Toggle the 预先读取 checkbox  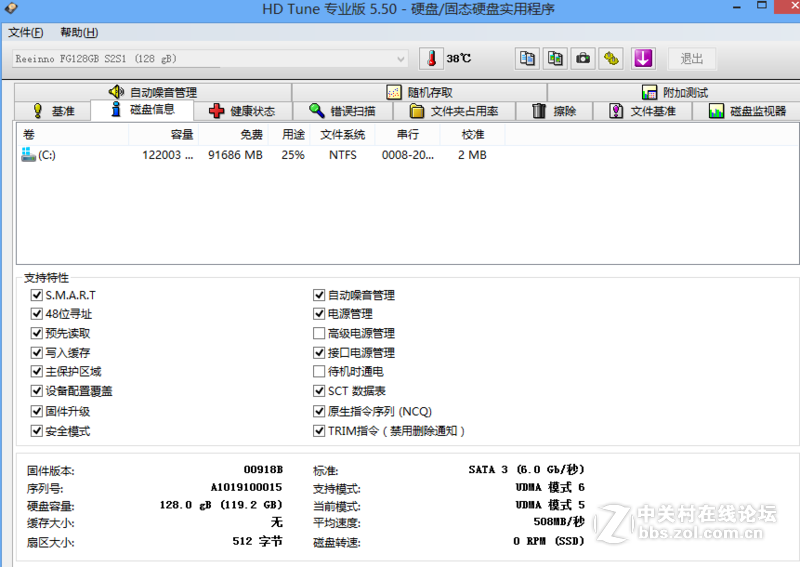click(36, 333)
